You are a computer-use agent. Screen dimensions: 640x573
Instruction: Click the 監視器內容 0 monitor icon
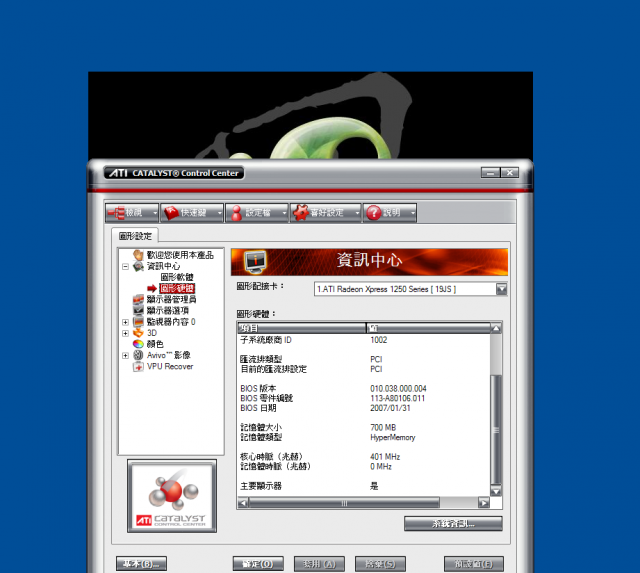click(138, 322)
